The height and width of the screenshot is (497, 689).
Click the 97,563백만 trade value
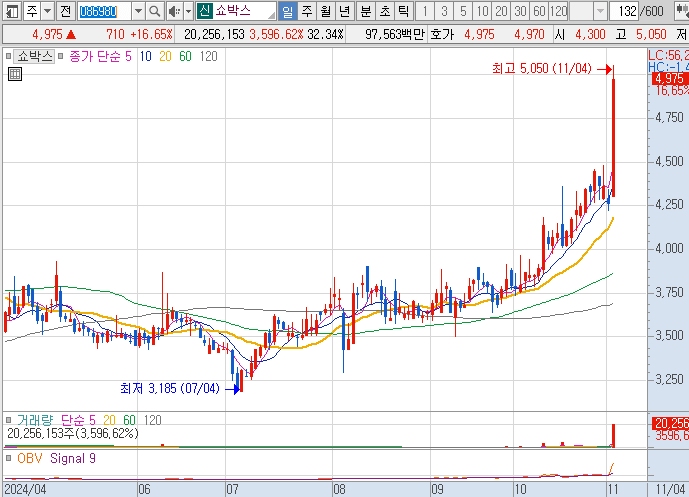point(395,34)
